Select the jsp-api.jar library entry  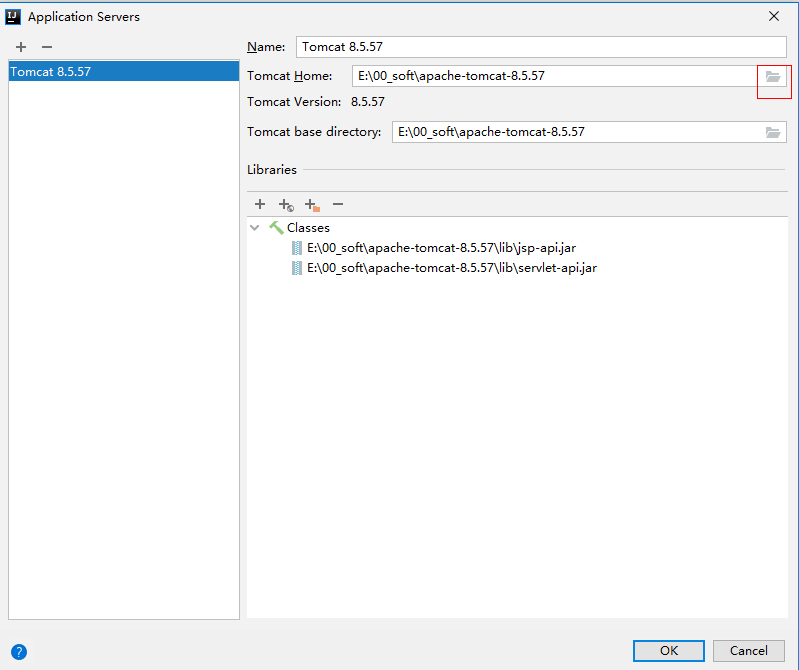(x=441, y=248)
